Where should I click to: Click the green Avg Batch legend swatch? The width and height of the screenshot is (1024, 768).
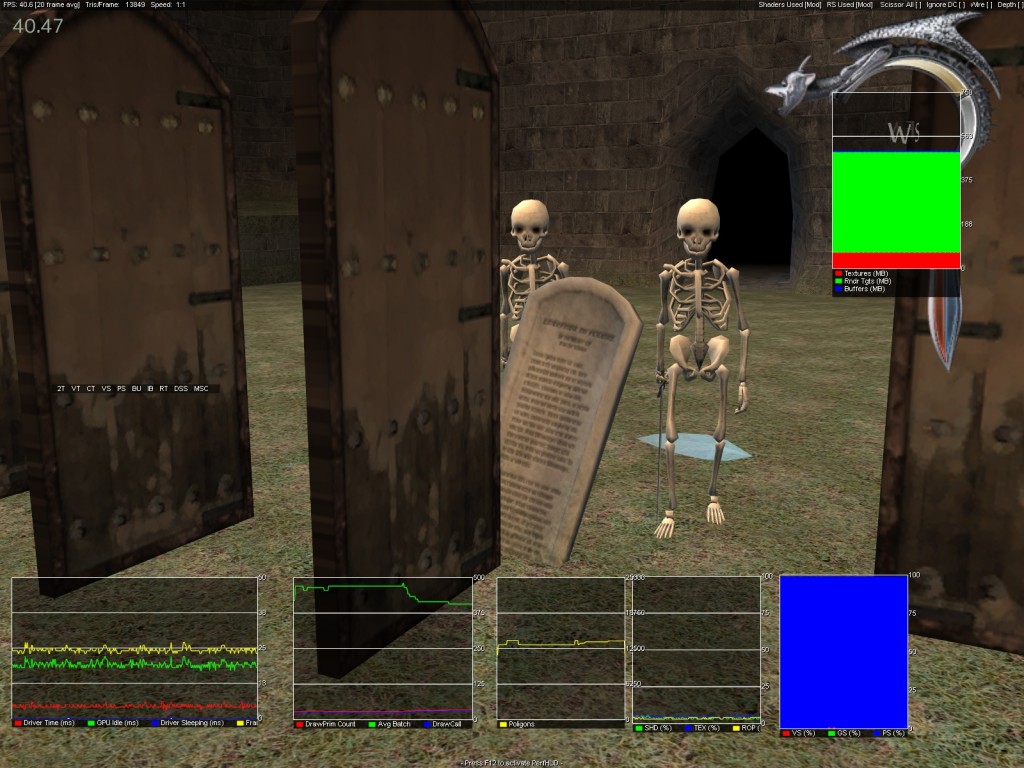(x=372, y=724)
